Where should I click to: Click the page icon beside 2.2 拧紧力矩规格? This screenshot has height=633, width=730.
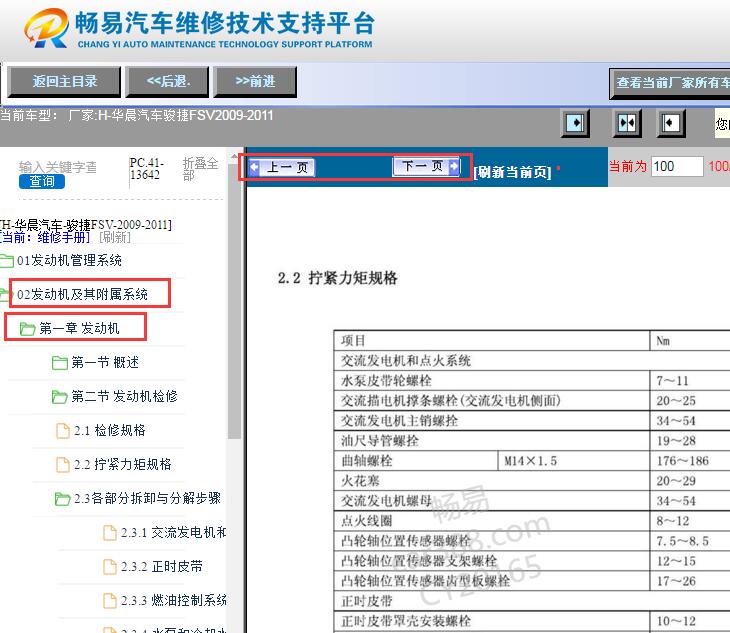[x=62, y=465]
